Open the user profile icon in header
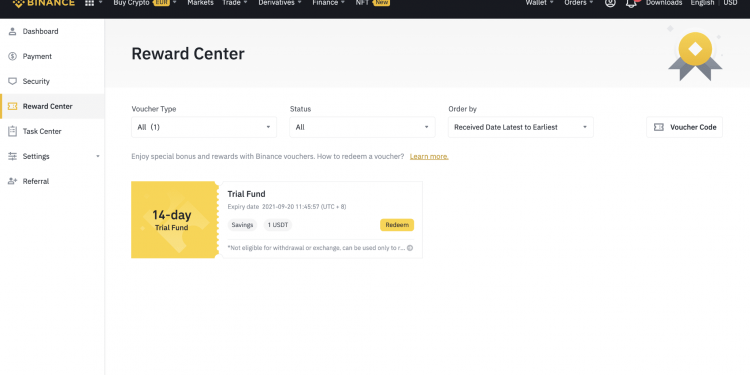 [x=610, y=3]
